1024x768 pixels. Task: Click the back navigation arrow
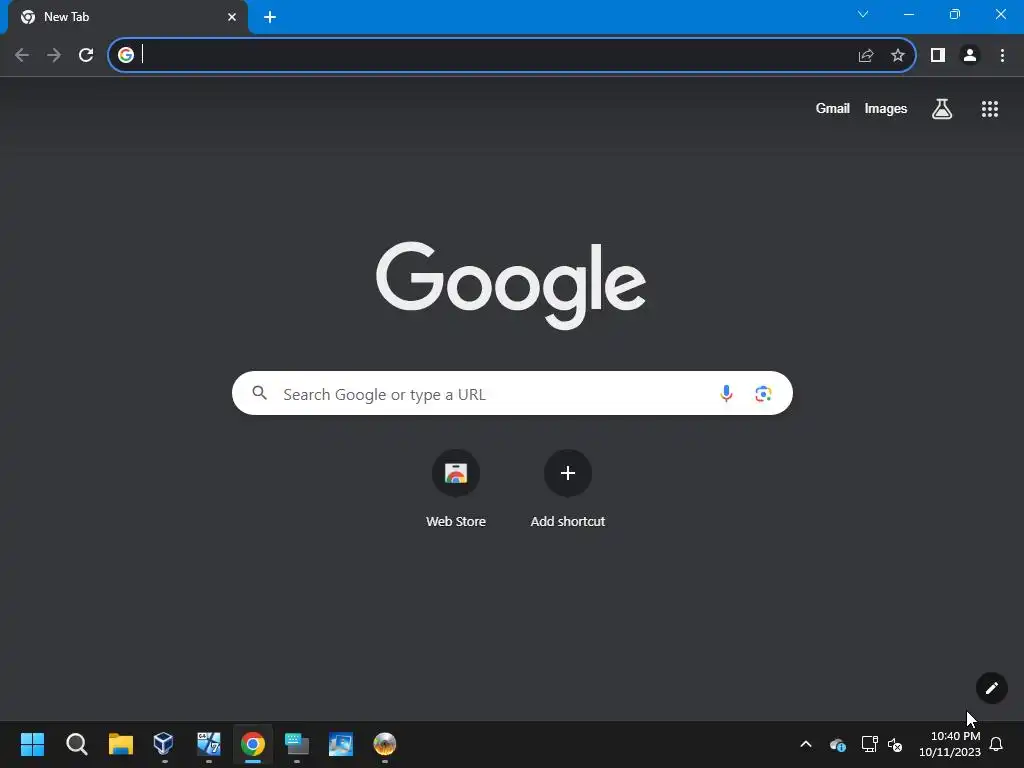[x=22, y=55]
